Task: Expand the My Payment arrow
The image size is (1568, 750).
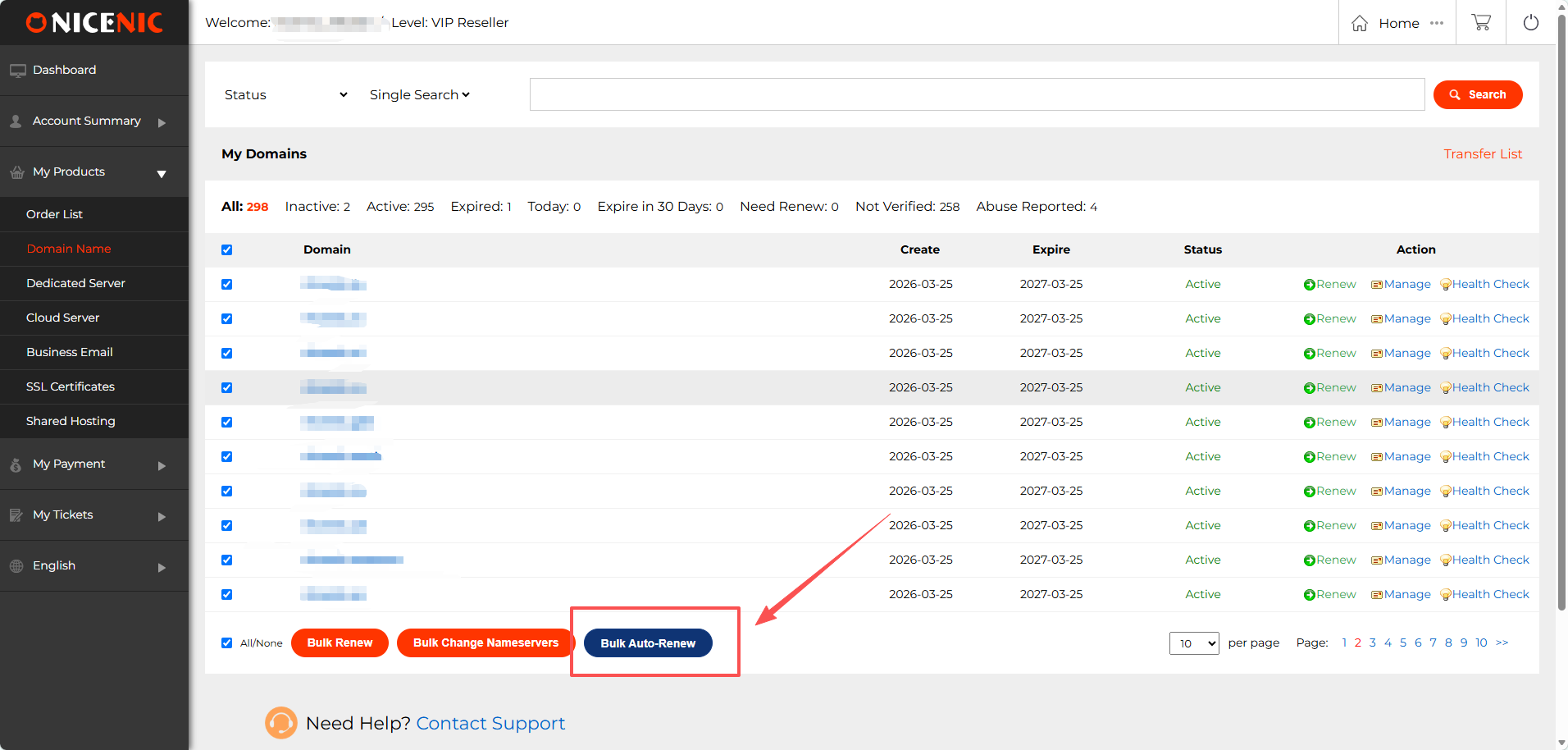Action: (x=162, y=466)
